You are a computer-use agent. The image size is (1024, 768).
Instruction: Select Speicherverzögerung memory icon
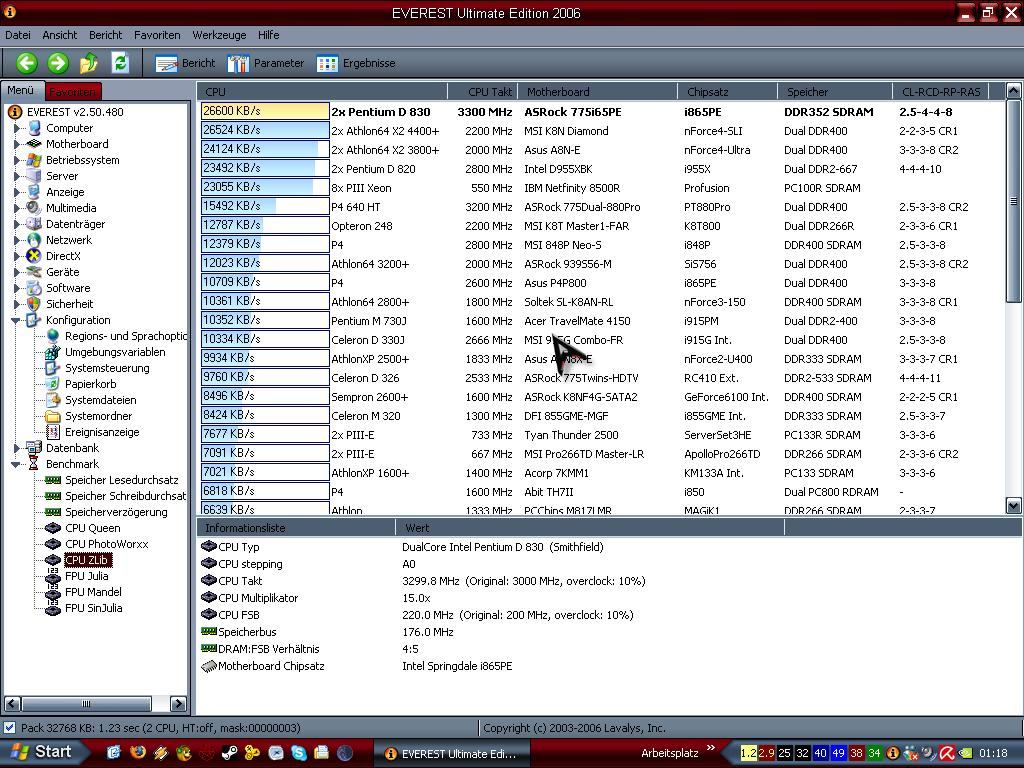tap(53, 512)
